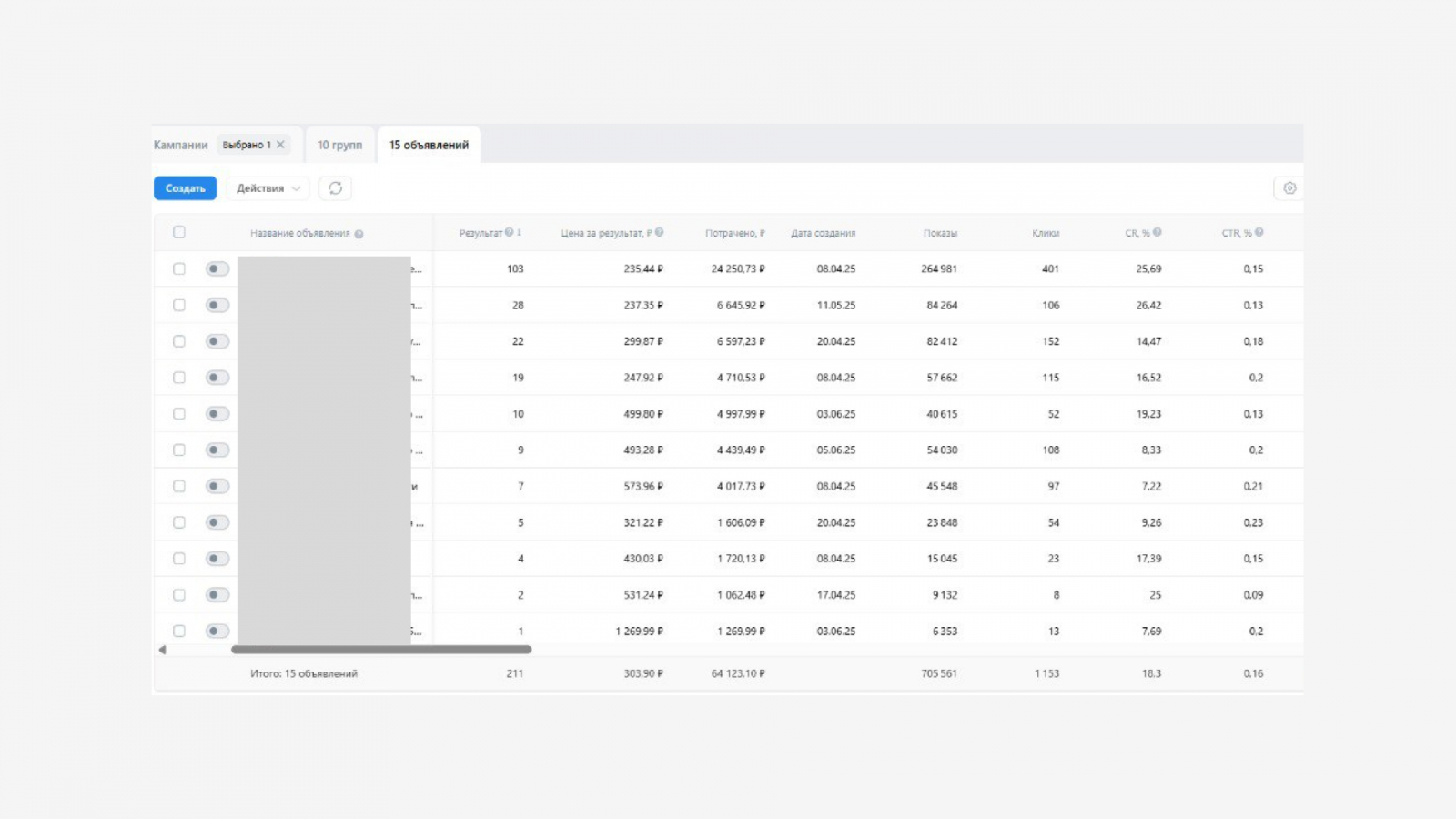This screenshot has width=1456, height=819.
Task: Click the refresh icon next to Действия
Action: pyautogui.click(x=335, y=188)
